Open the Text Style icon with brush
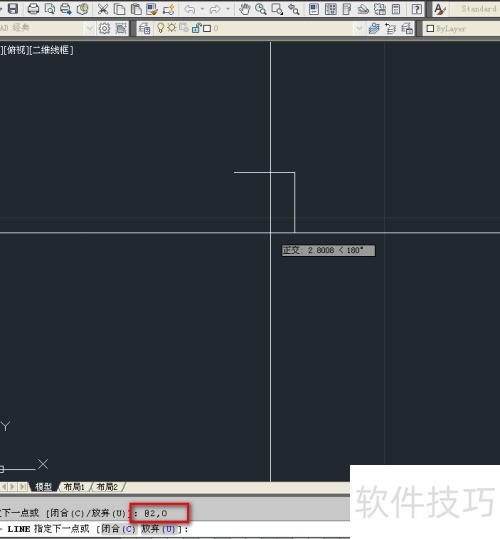 [x=440, y=9]
